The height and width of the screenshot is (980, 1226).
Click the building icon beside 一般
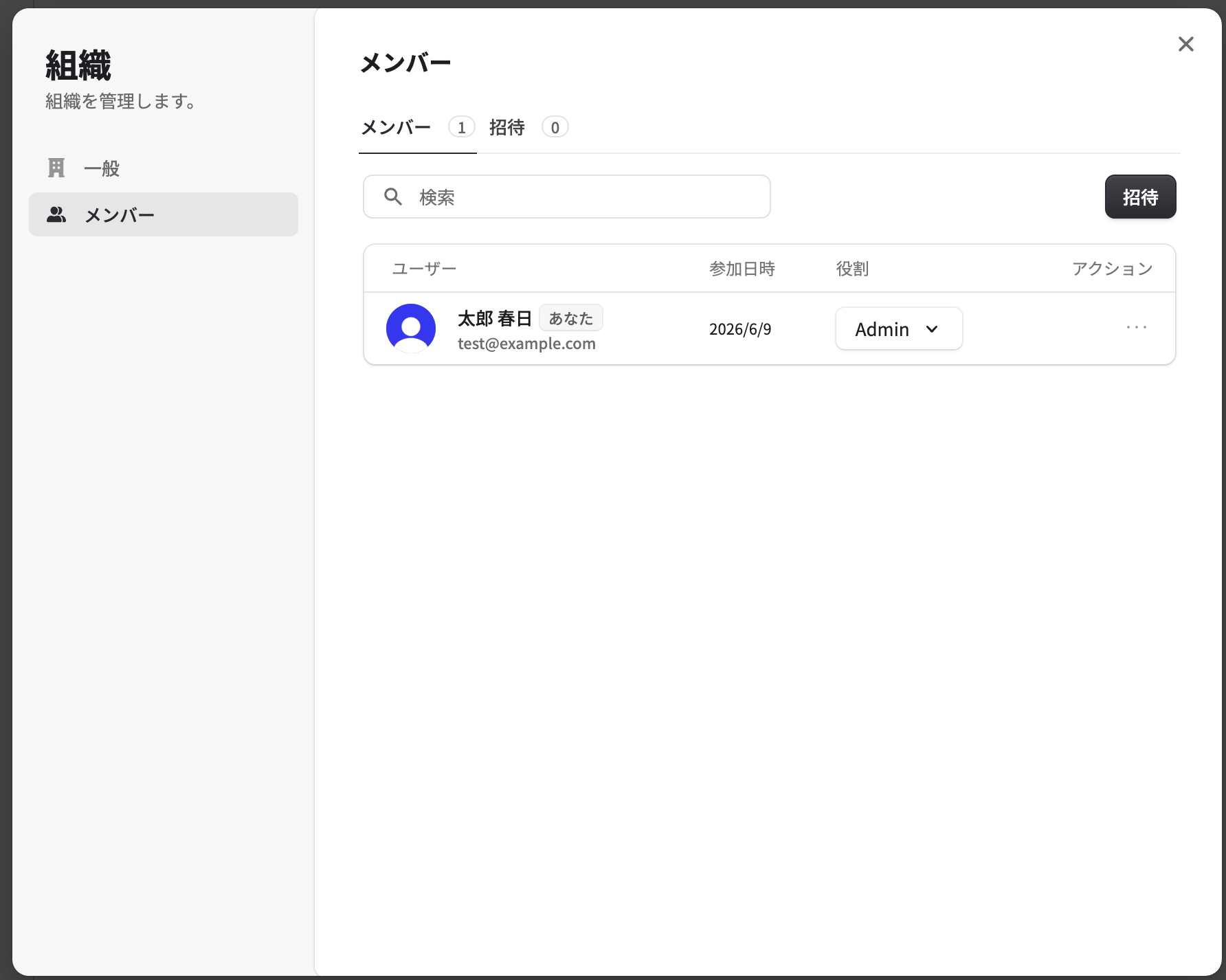[x=56, y=168]
